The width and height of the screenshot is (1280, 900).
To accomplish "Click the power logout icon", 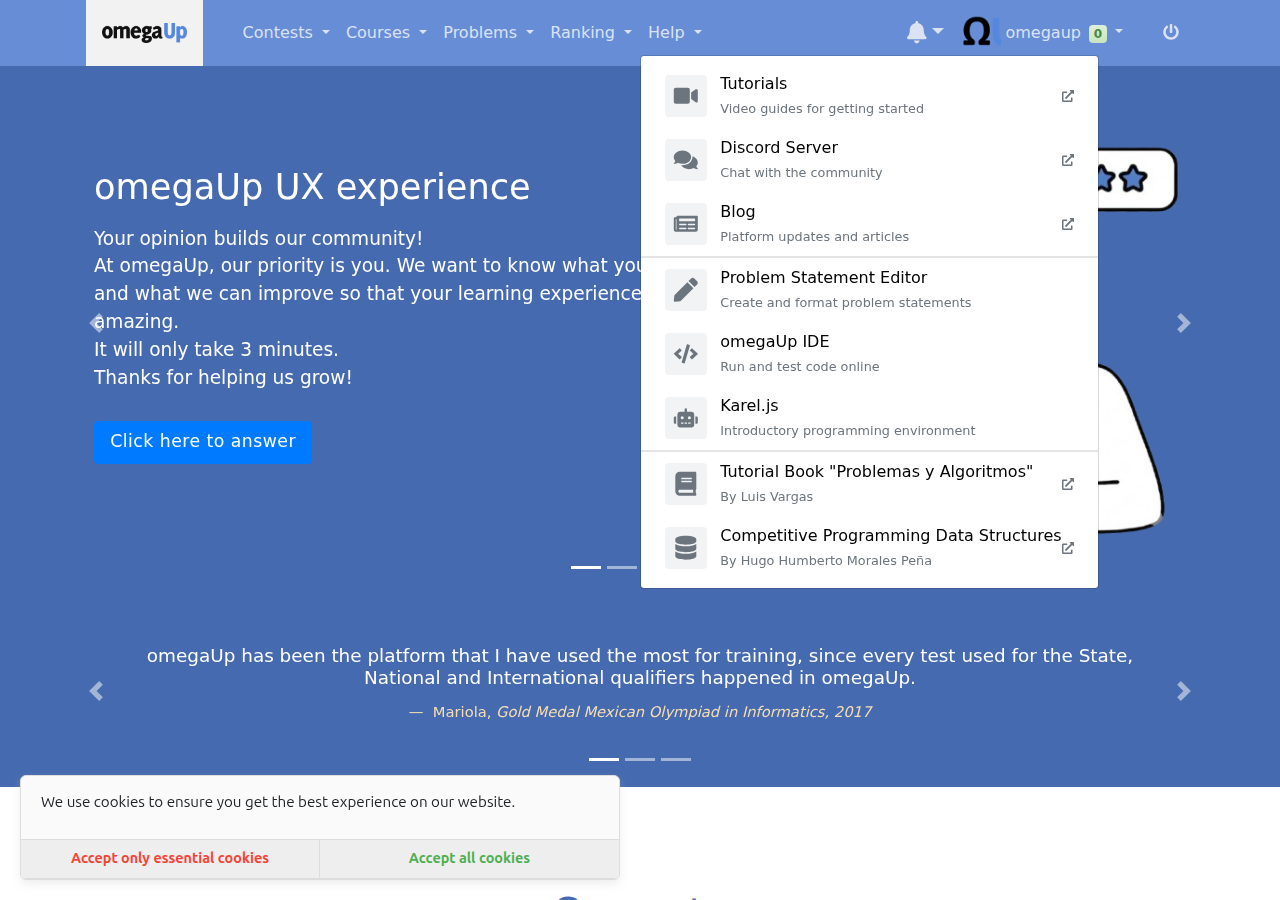I will point(1171,32).
